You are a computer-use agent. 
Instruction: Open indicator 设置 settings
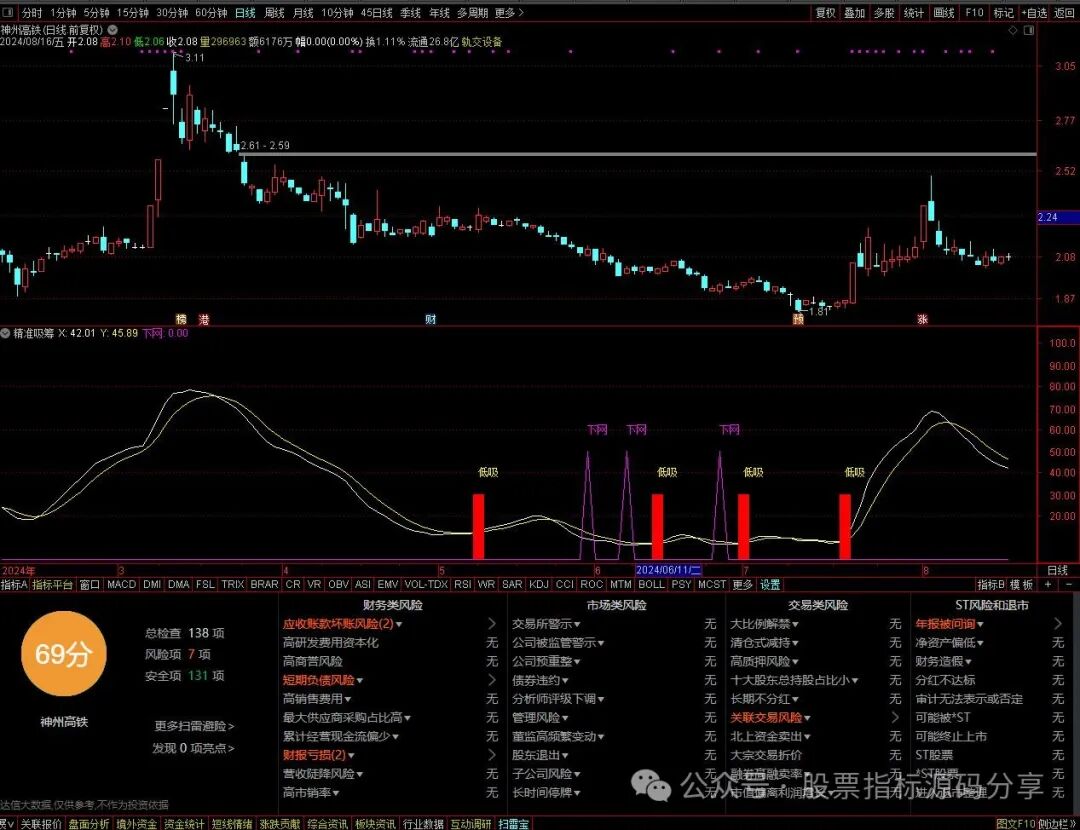tap(770, 584)
